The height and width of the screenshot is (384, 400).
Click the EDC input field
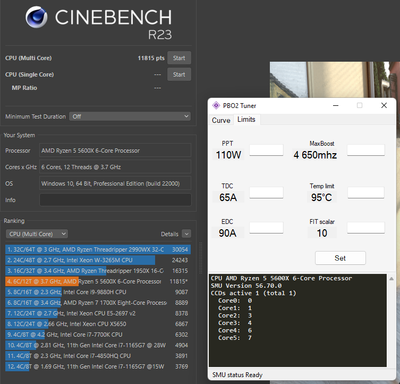(266, 228)
